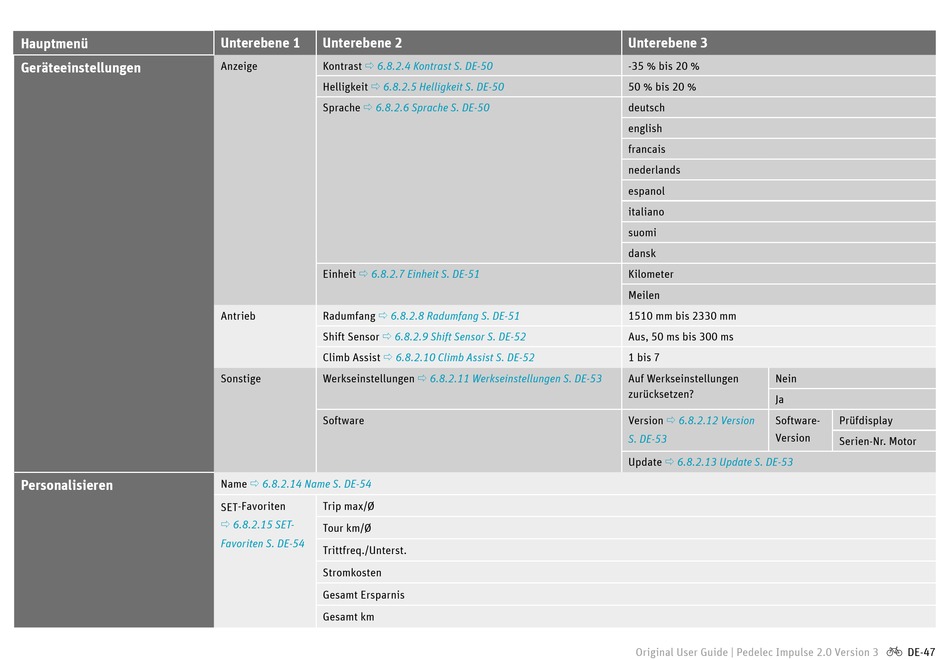This screenshot has height=660, width=950.
Task: Select the Antrieb cell
Action: point(265,336)
